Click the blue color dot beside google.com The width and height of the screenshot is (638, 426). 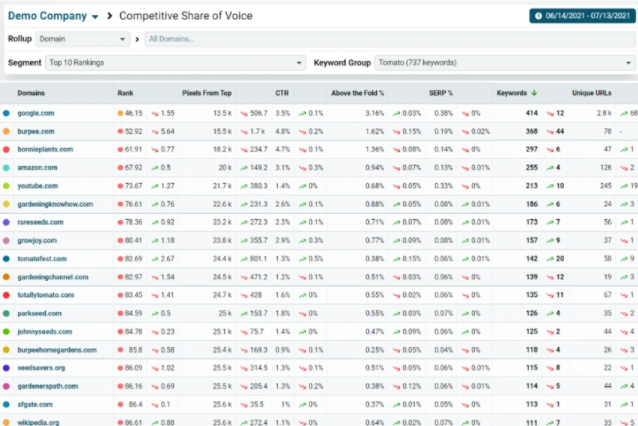coord(6,113)
